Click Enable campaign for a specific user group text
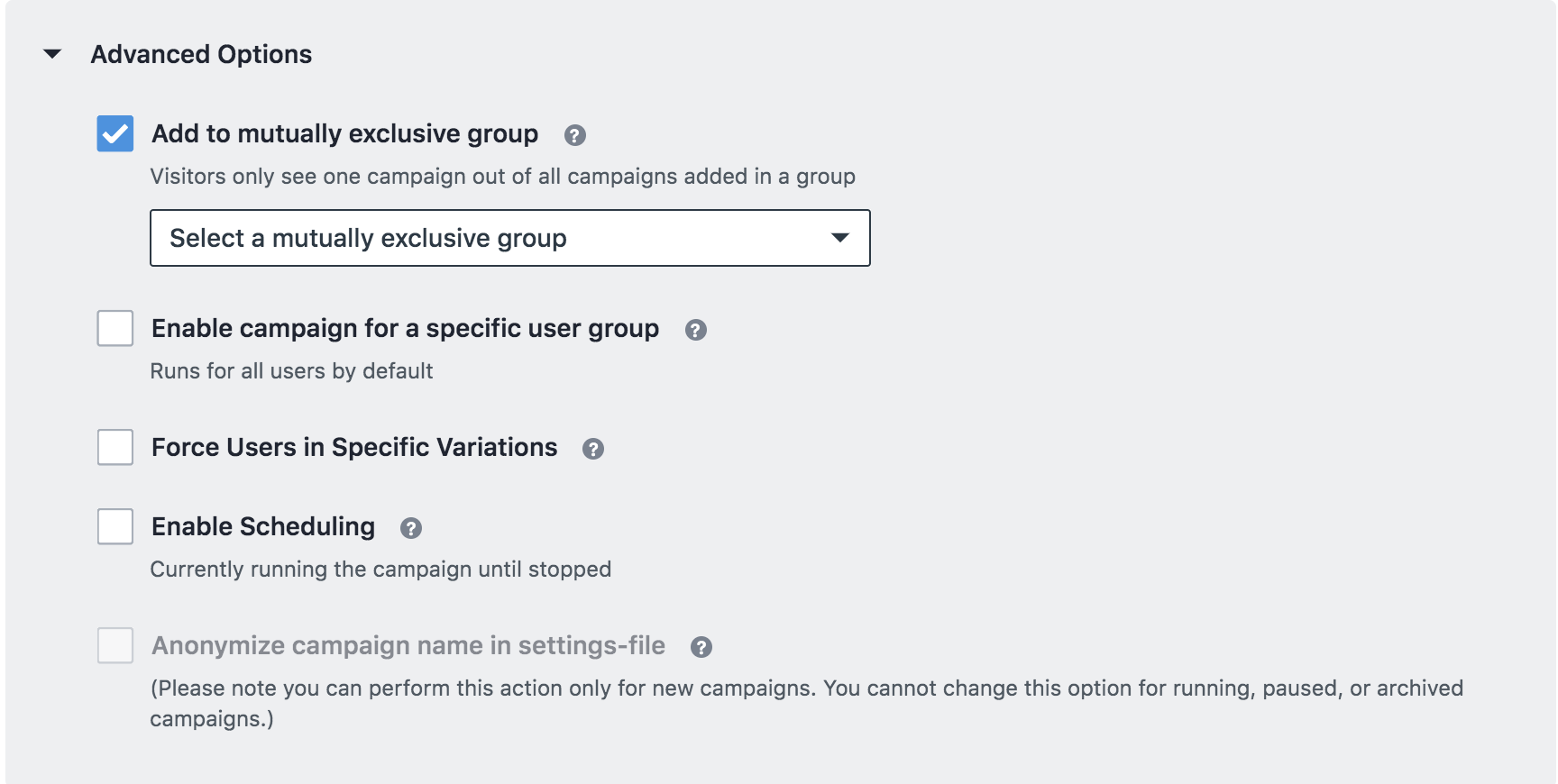 (x=405, y=328)
